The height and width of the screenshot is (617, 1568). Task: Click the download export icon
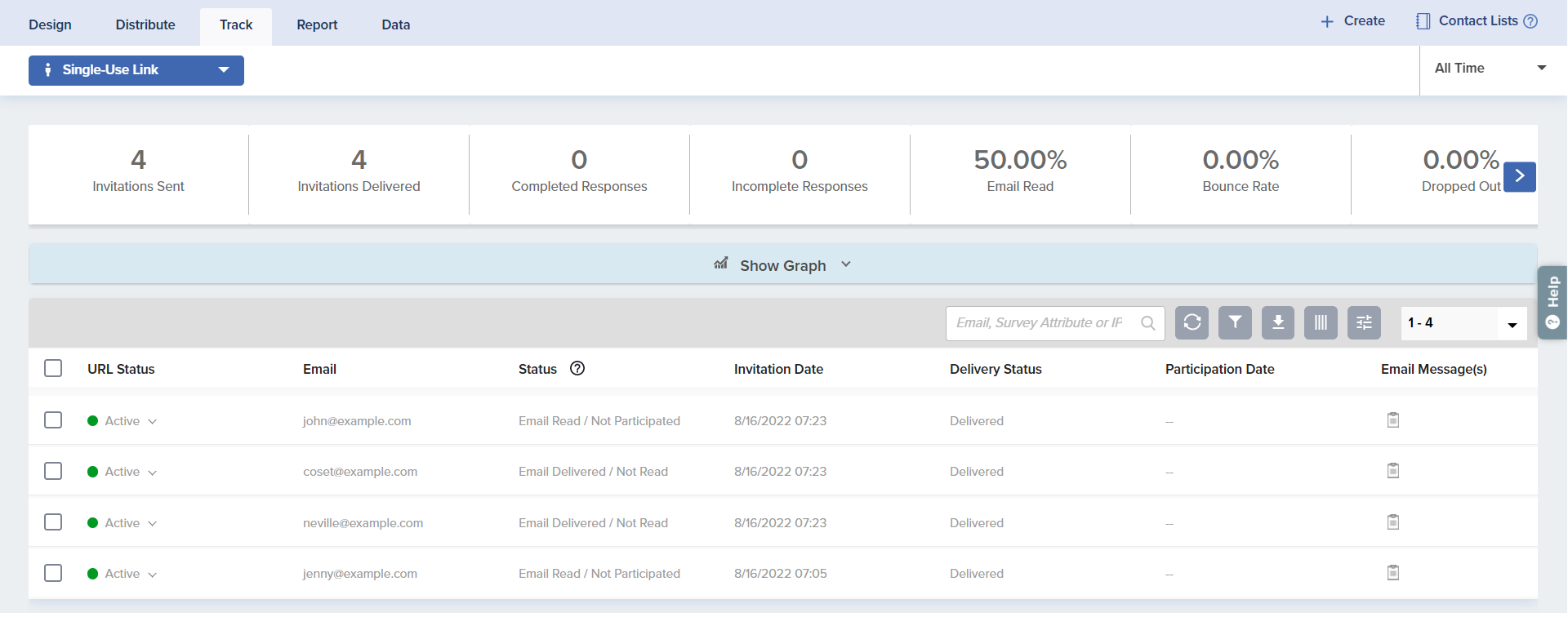click(1278, 323)
